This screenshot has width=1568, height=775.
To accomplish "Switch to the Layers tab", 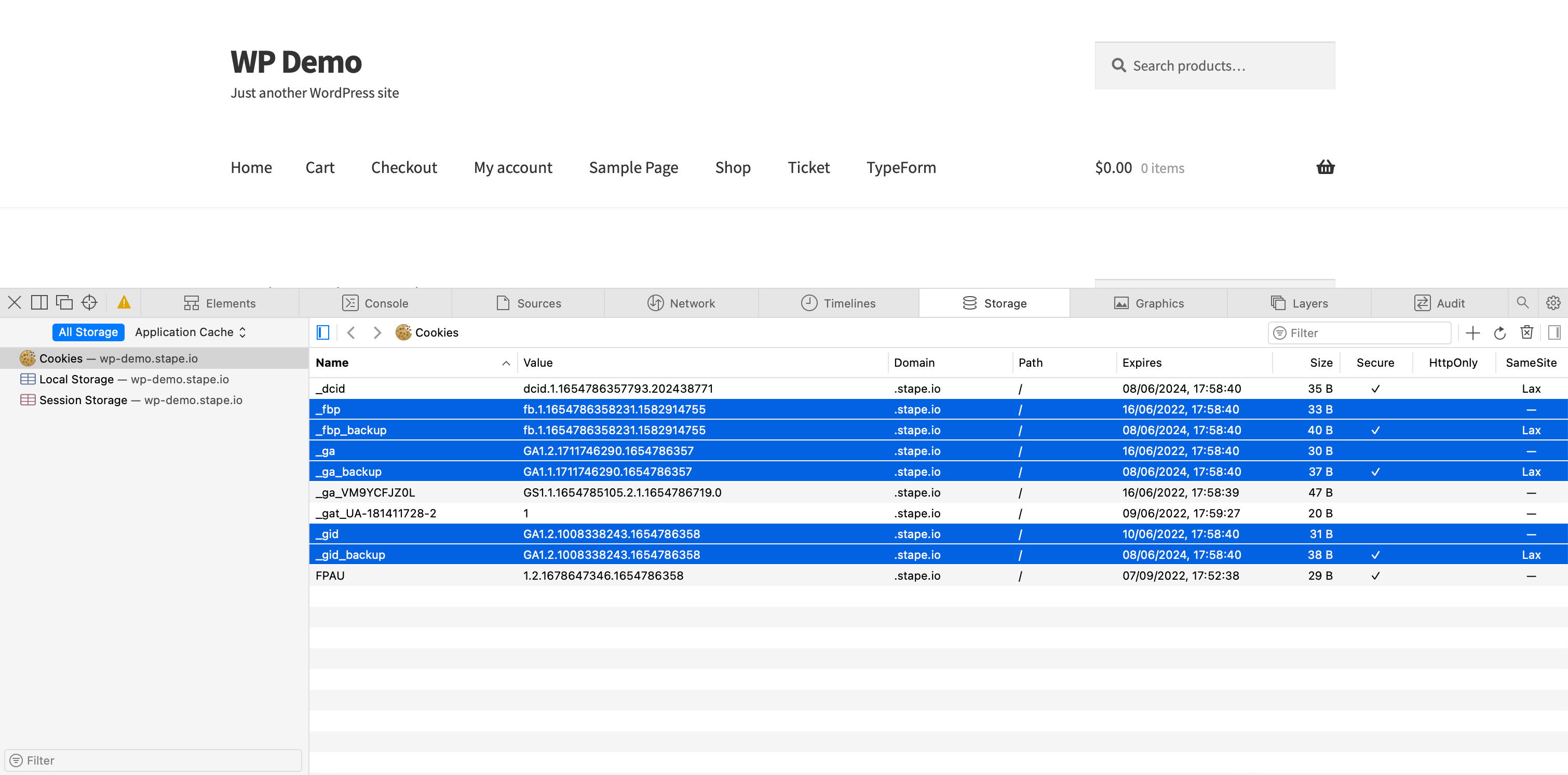I will tap(1299, 303).
